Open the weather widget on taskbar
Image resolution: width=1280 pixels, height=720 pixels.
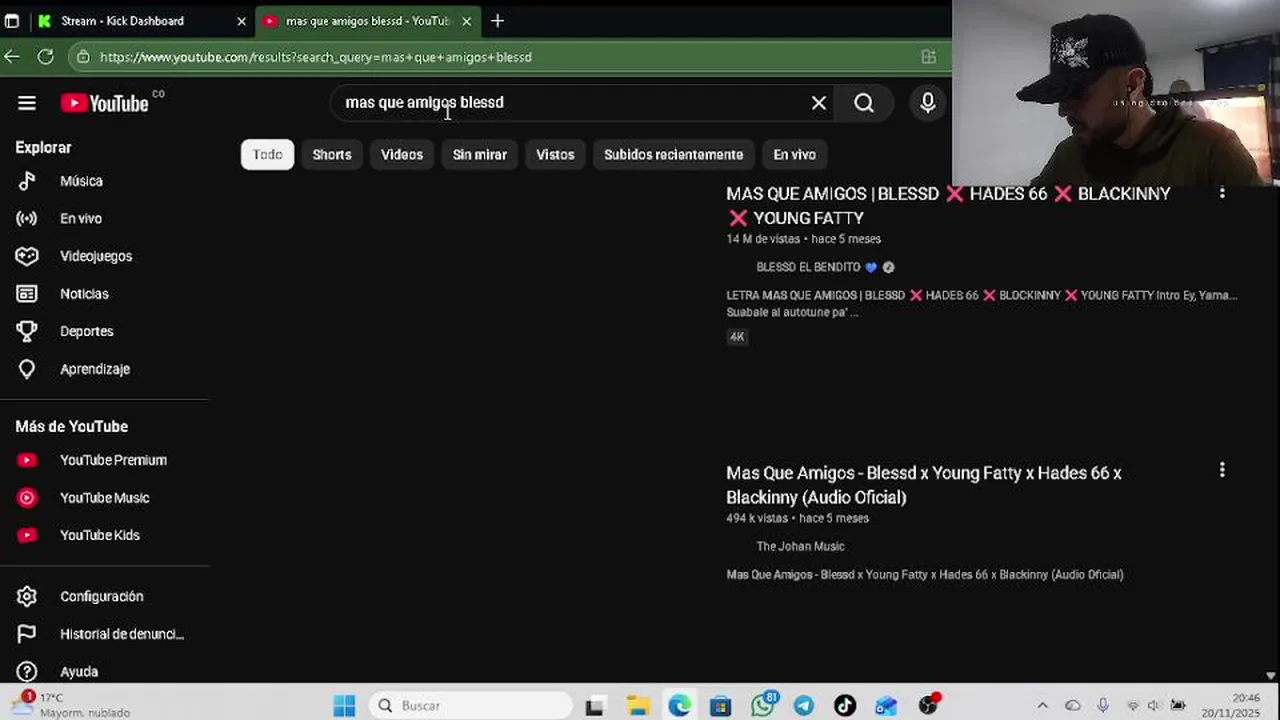[70, 705]
